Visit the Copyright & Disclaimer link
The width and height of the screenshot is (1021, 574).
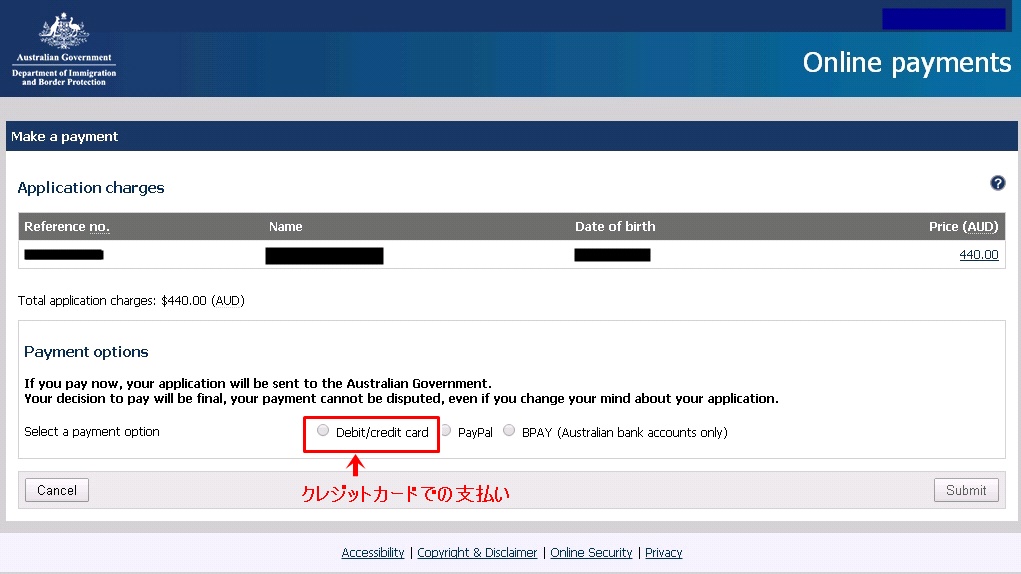click(x=477, y=553)
